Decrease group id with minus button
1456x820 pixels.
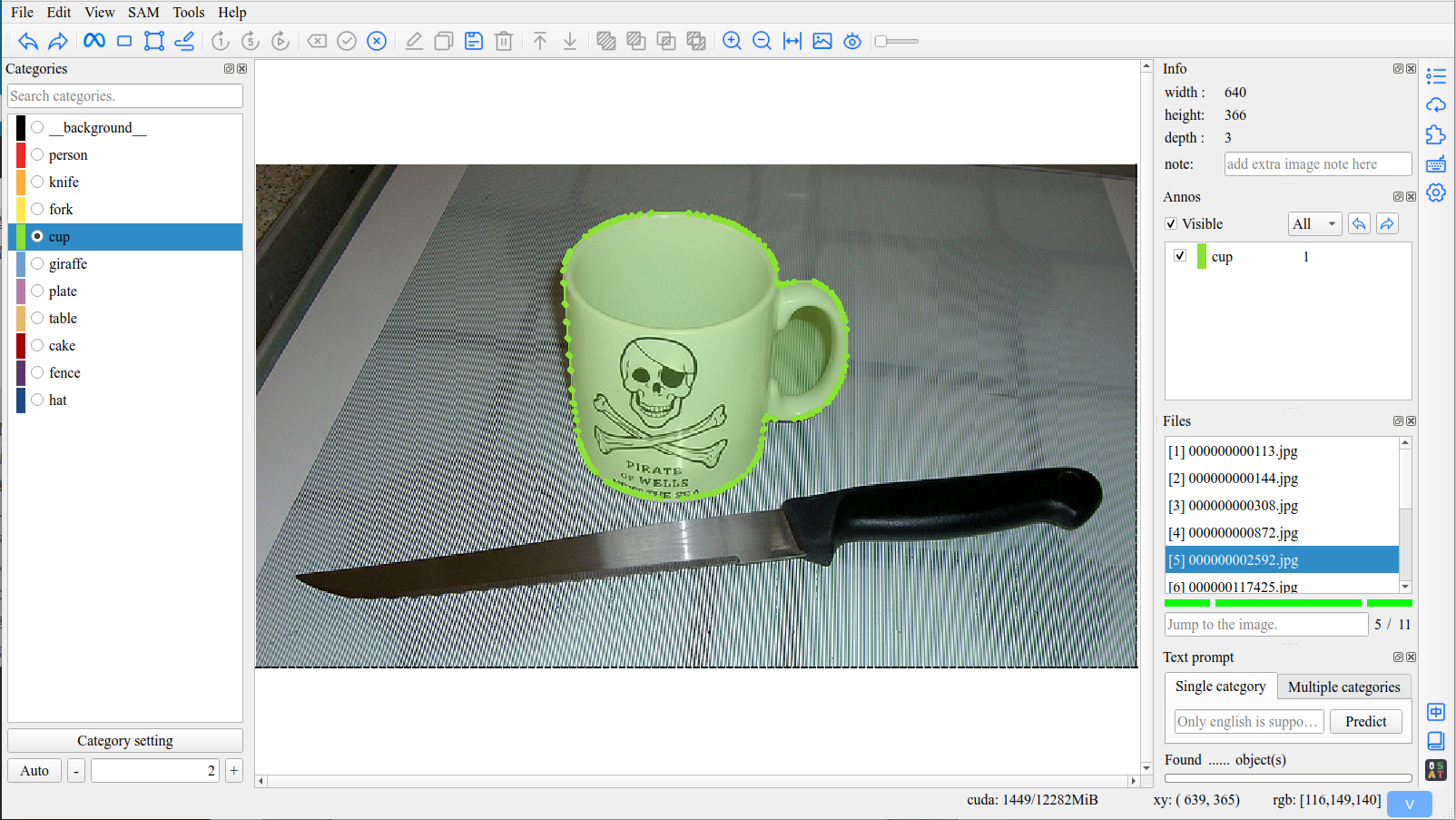pyautogui.click(x=76, y=770)
